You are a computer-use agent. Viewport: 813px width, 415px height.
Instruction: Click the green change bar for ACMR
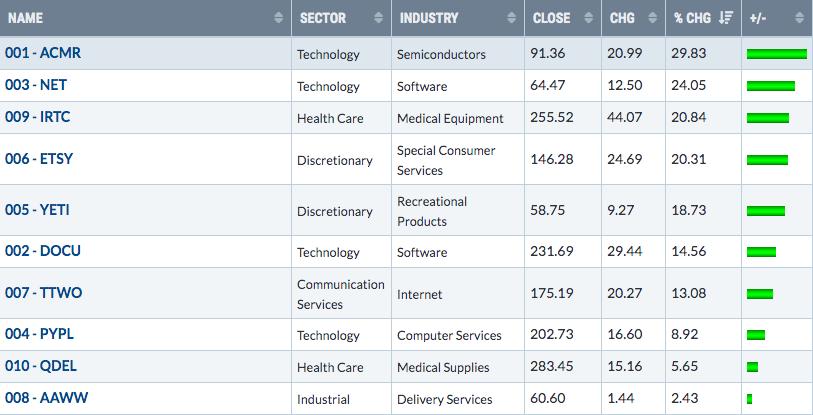776,54
